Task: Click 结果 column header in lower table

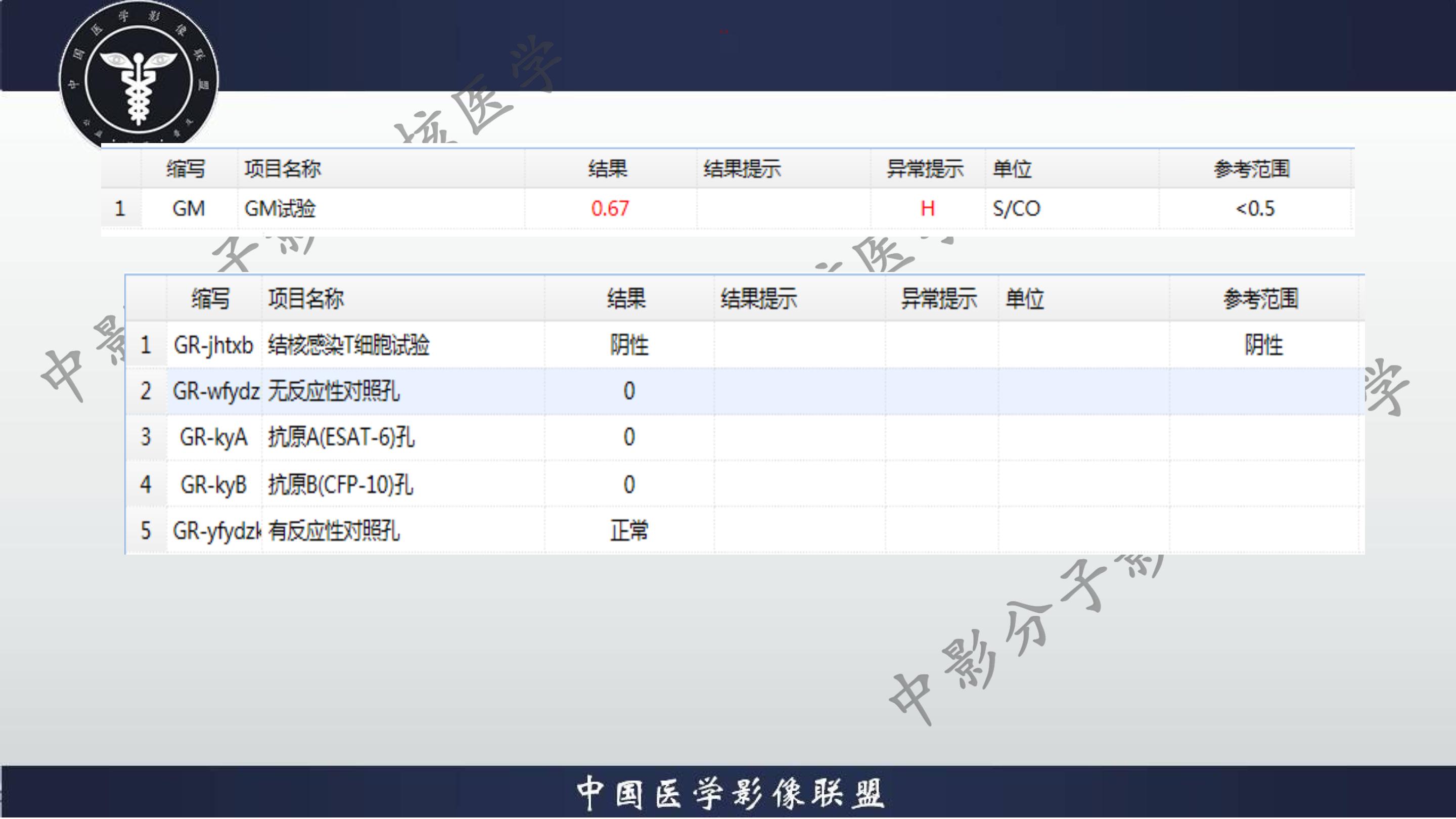Action: point(626,298)
